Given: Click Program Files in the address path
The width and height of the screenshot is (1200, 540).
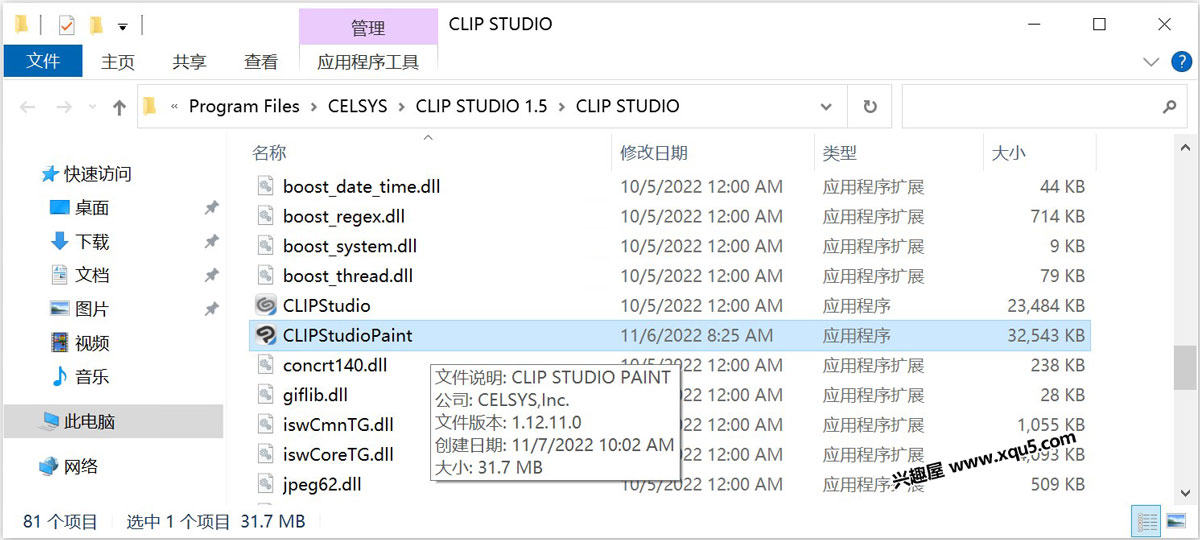Looking at the screenshot, I should coord(244,106).
